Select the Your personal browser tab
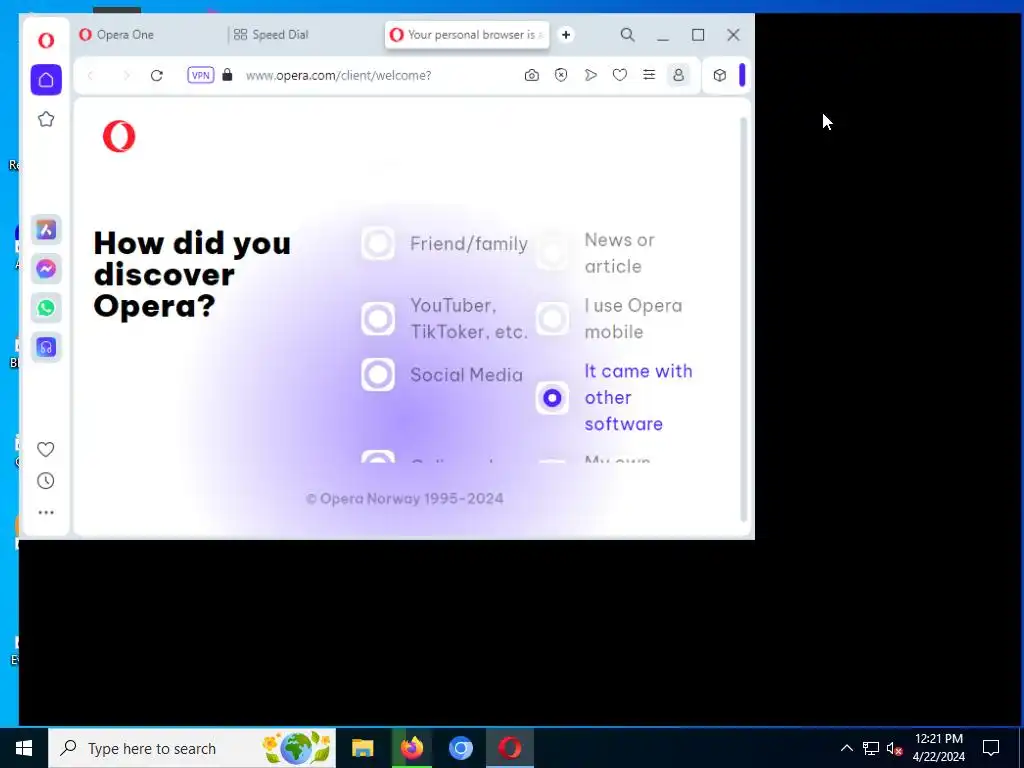 click(467, 35)
